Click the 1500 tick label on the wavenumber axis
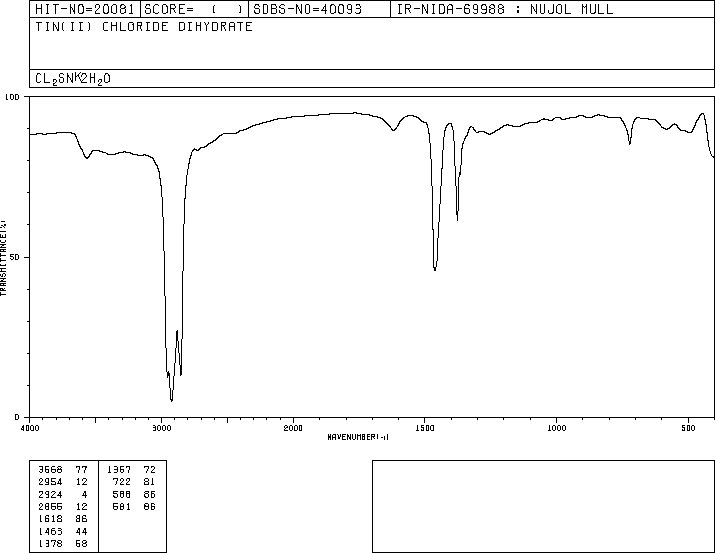Image resolution: width=715 pixels, height=553 pixels. tap(425, 428)
